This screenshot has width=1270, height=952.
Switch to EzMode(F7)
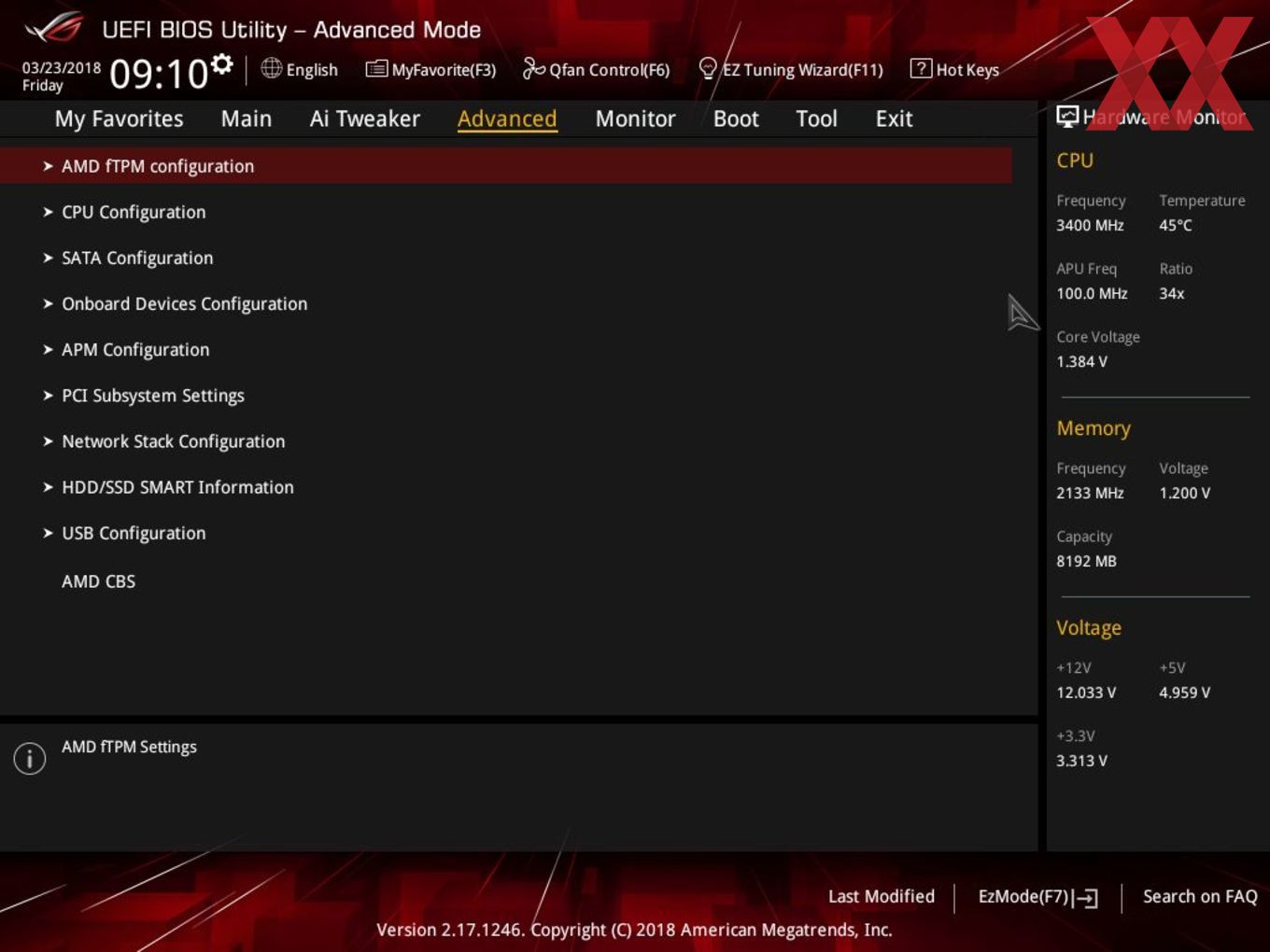[1023, 896]
